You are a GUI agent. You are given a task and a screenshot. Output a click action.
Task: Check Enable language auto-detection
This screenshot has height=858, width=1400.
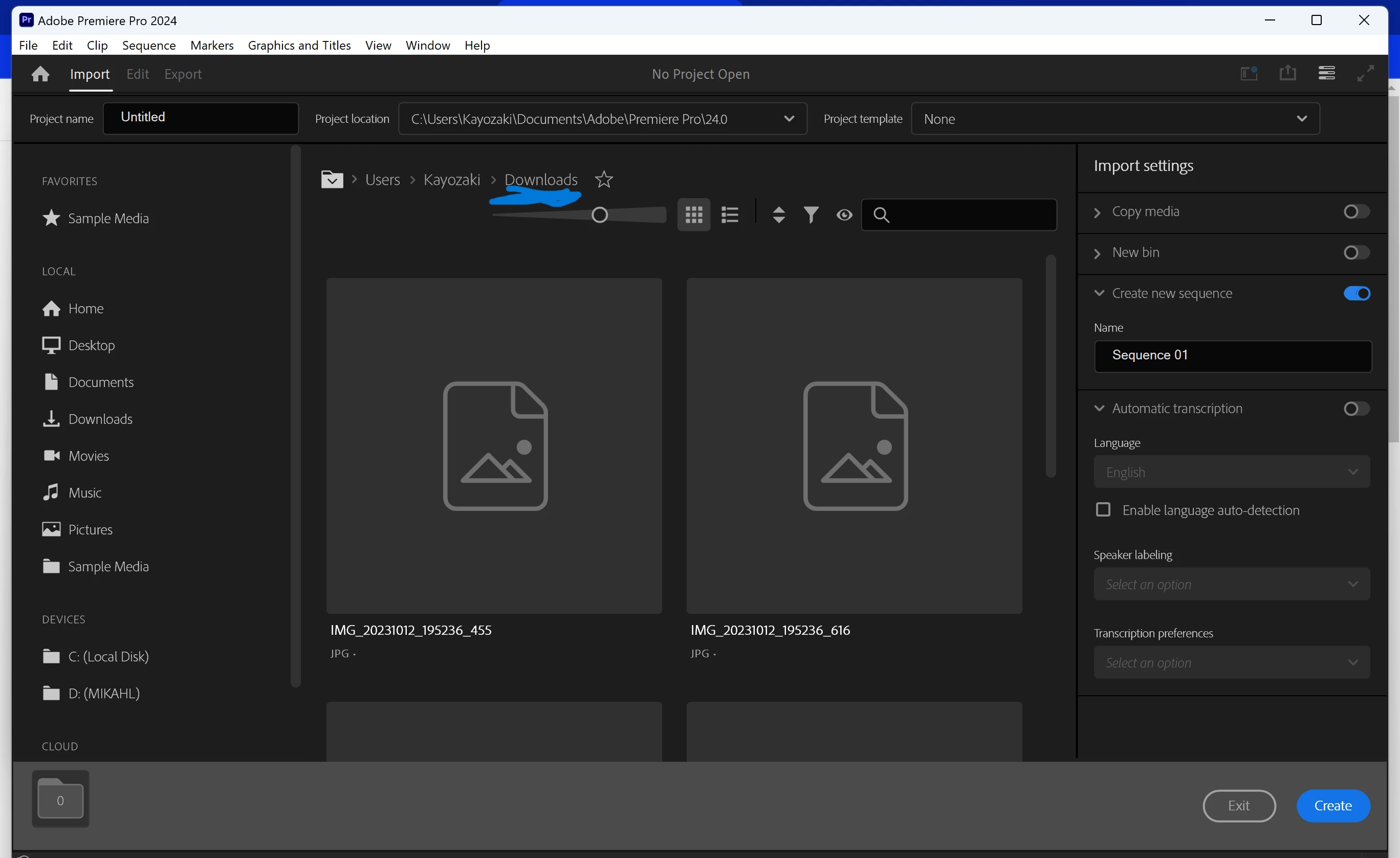(x=1103, y=509)
